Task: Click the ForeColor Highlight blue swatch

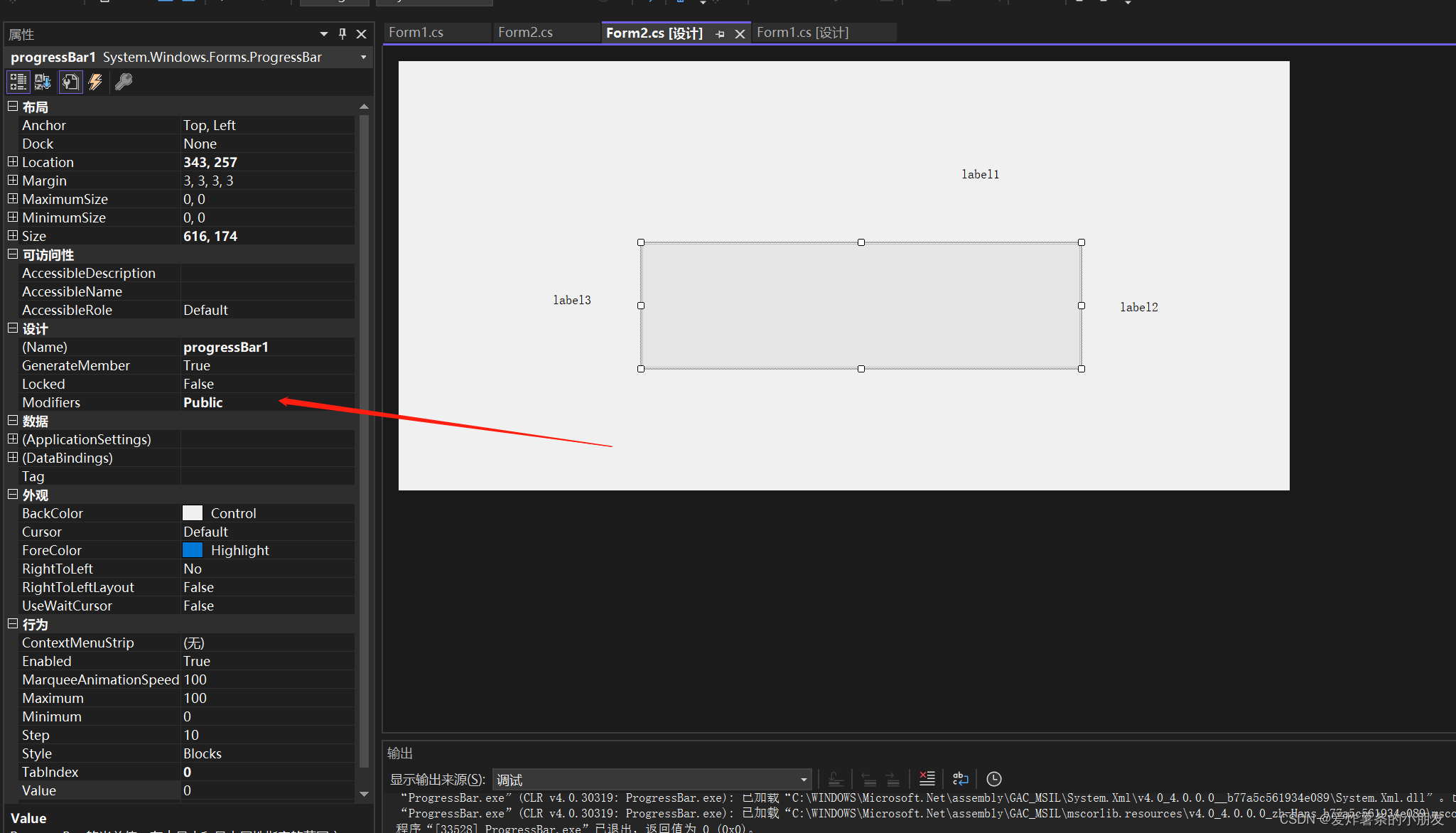Action: pos(193,550)
